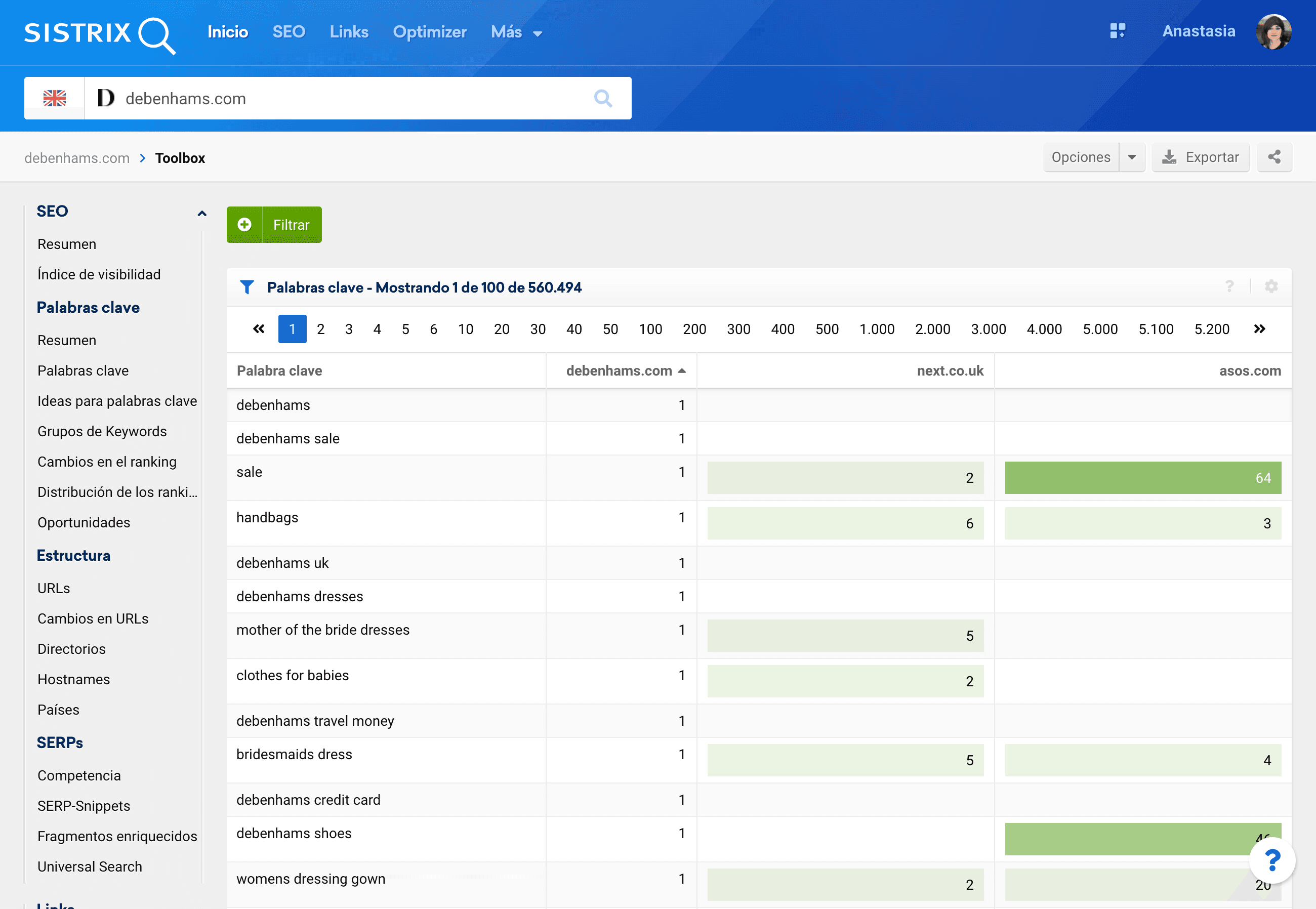Go to last page double arrow
The image size is (1316, 909).
[x=1259, y=329]
